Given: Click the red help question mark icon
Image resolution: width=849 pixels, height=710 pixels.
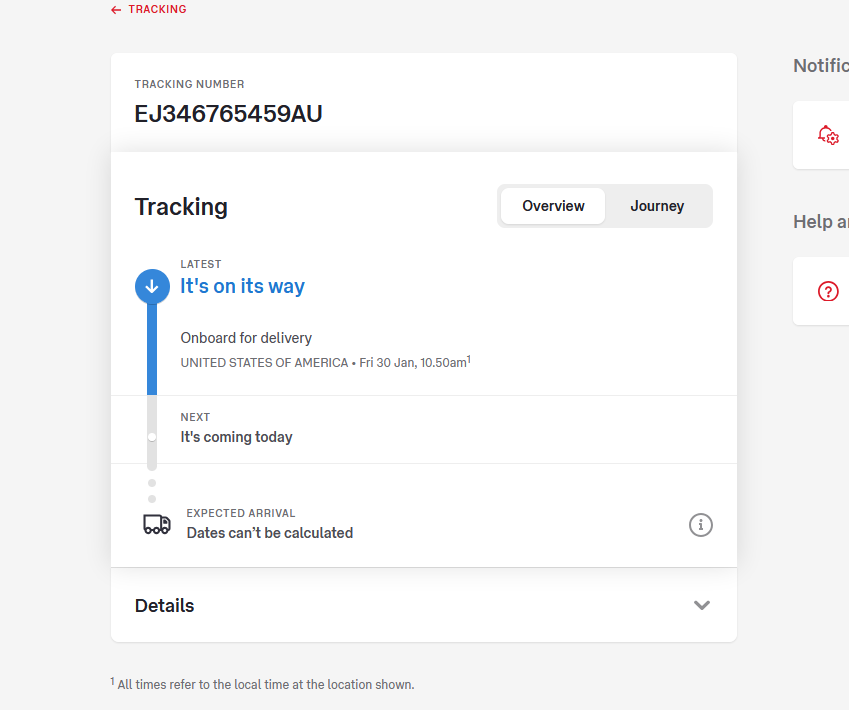Looking at the screenshot, I should [x=828, y=291].
